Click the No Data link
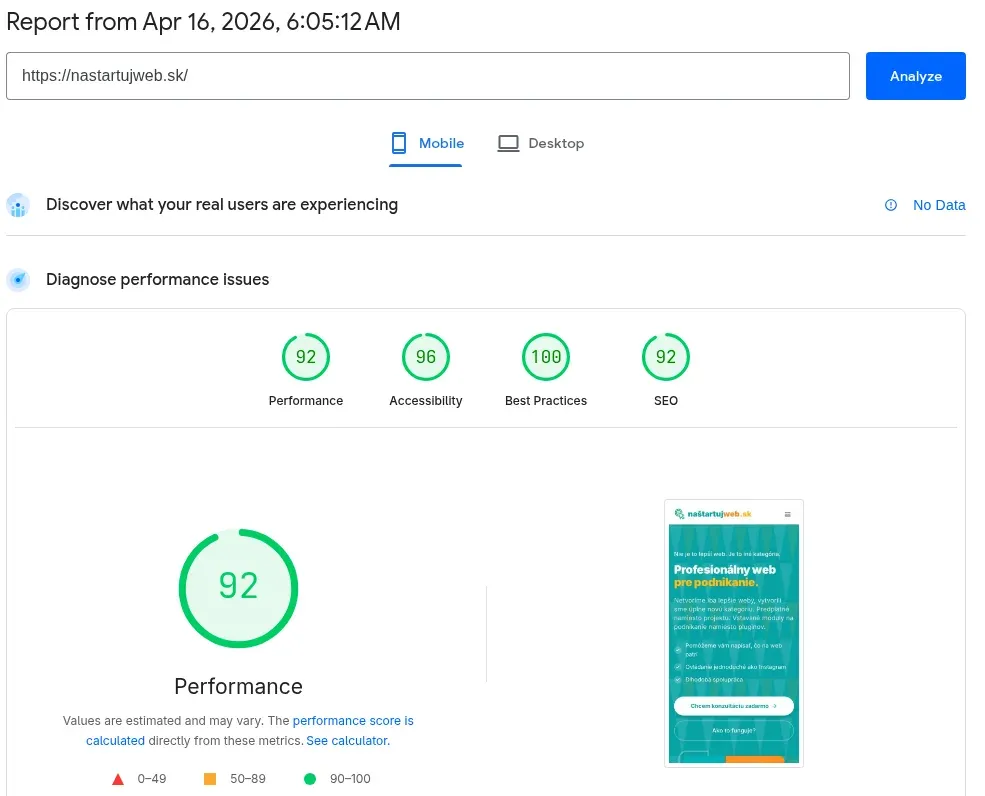985x796 pixels. (939, 205)
